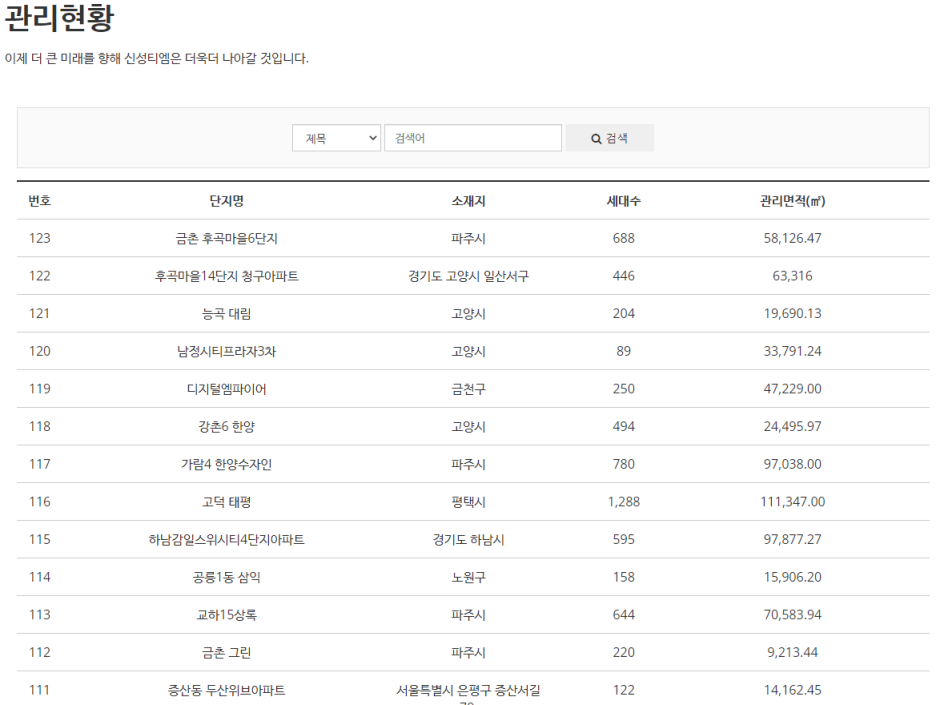Click managed area value 111,347.00
Screen dimensions: 936x705
pos(792,501)
